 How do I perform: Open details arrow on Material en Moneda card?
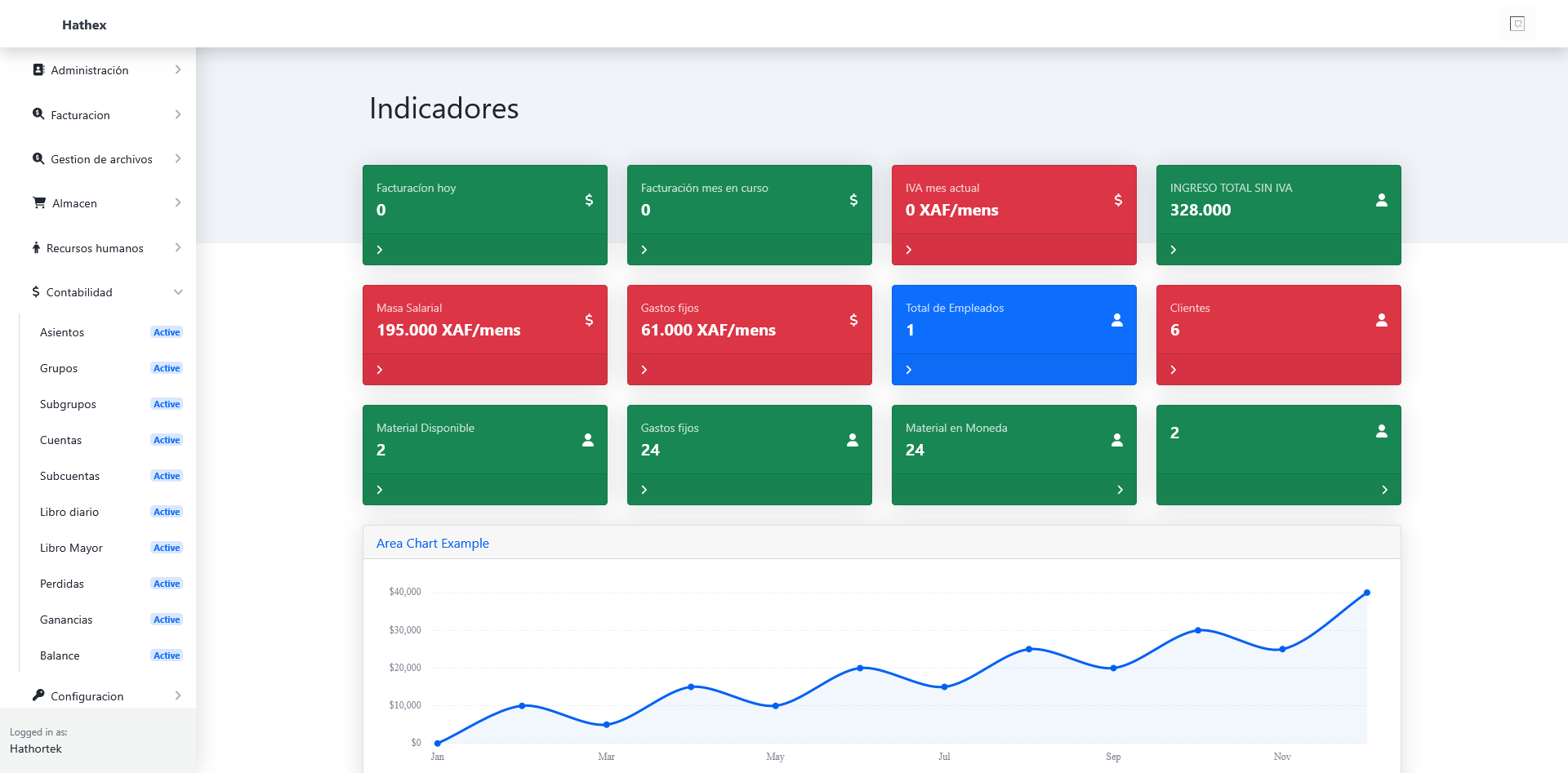(1120, 490)
